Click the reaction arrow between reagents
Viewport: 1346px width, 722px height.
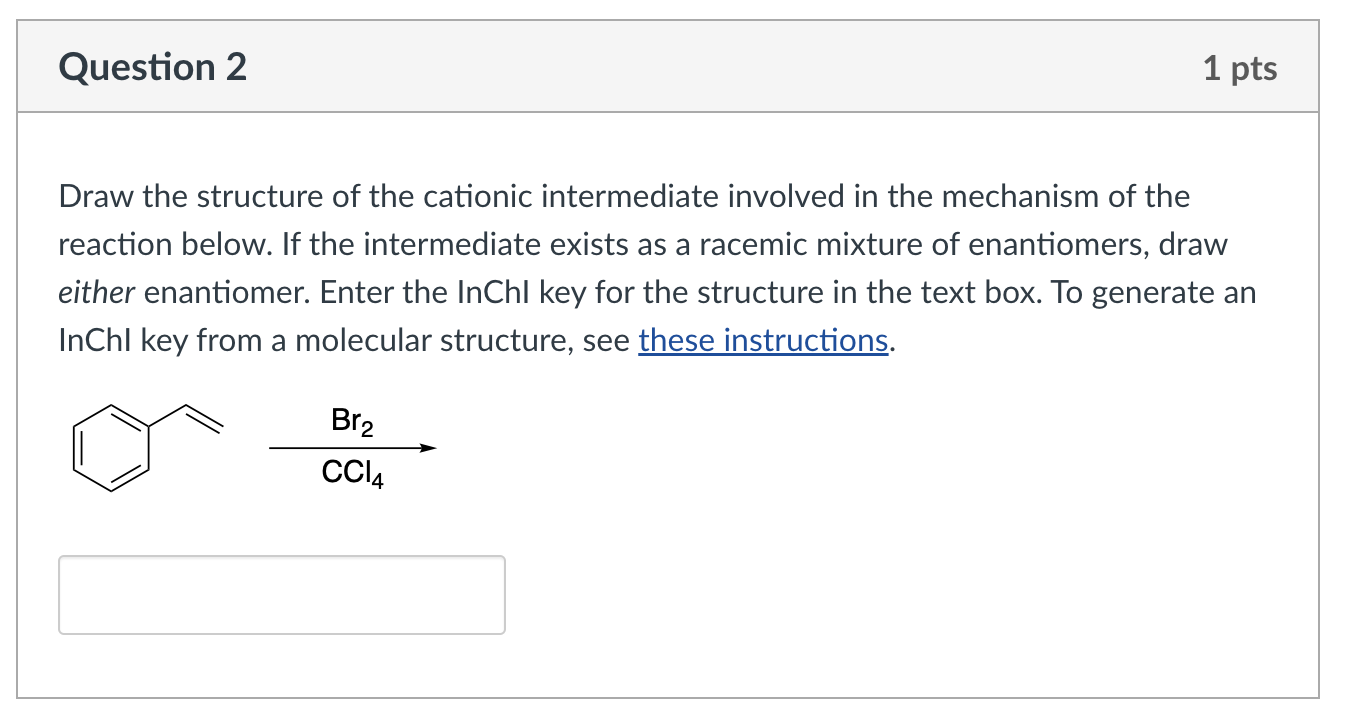click(352, 448)
